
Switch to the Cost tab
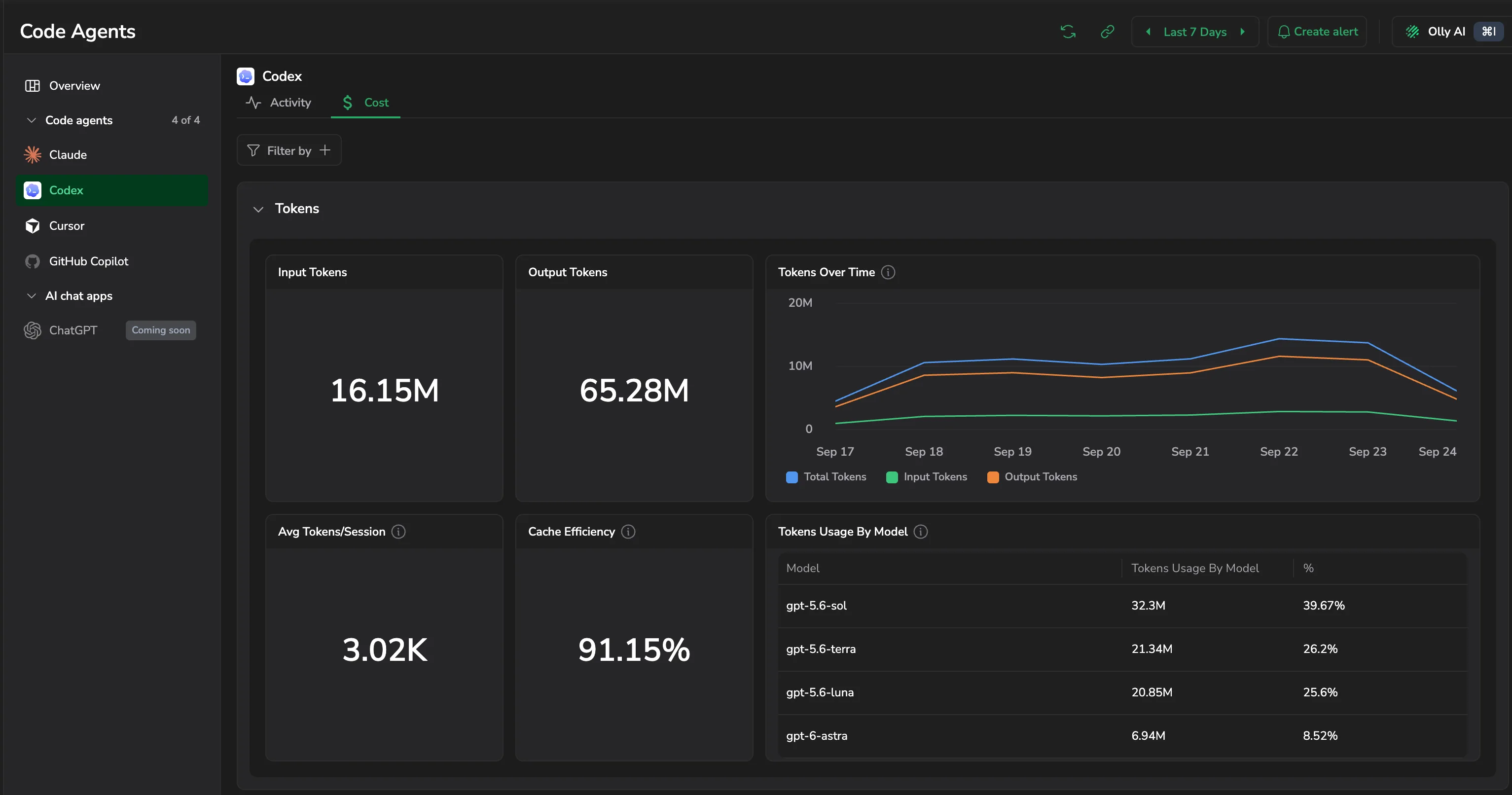point(365,103)
